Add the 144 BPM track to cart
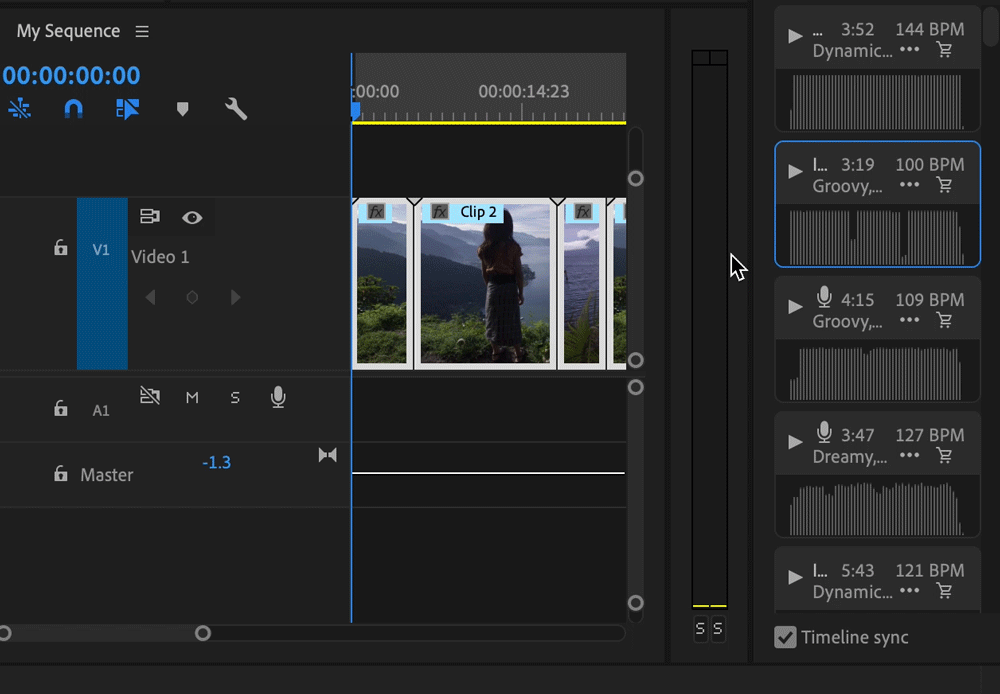Image resolution: width=1000 pixels, height=694 pixels. tap(944, 50)
